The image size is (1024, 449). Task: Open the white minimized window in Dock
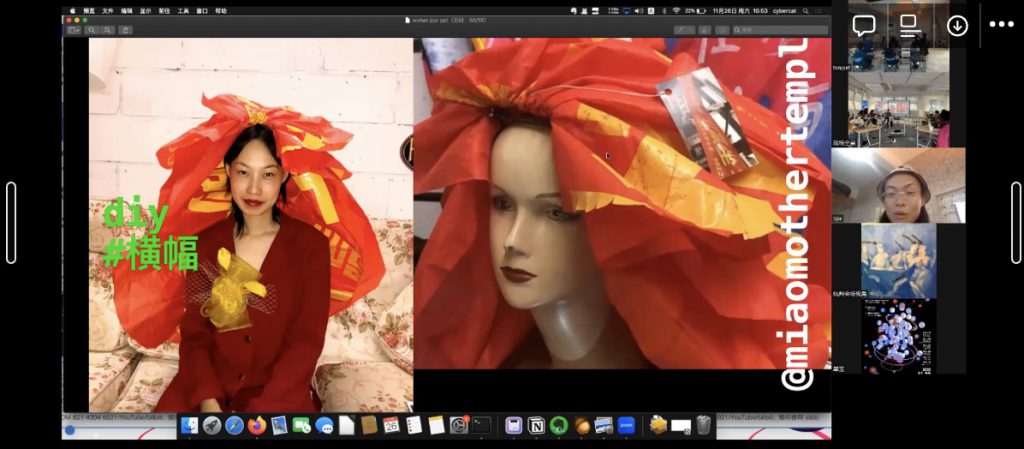tap(680, 426)
